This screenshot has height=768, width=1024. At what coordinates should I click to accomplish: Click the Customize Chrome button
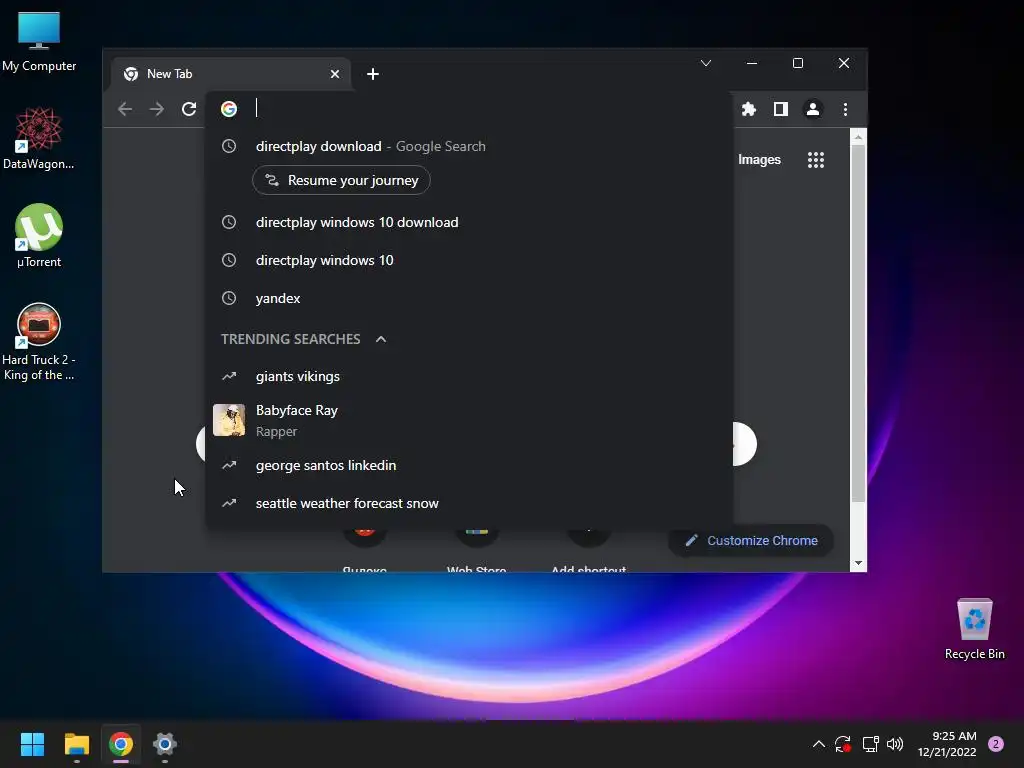[750, 541]
